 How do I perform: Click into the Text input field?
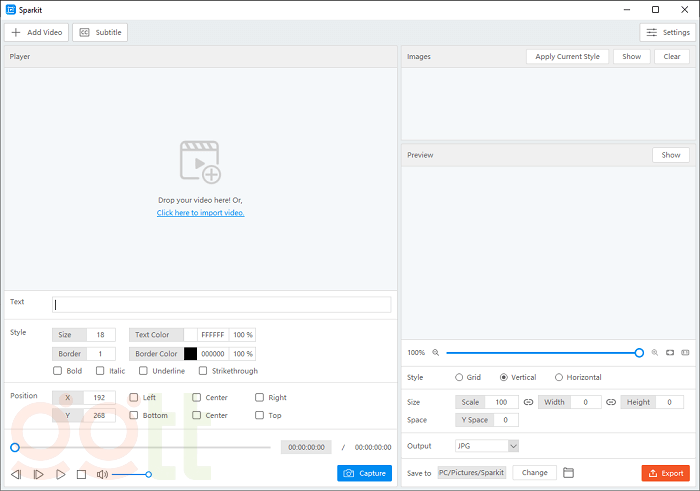click(221, 305)
